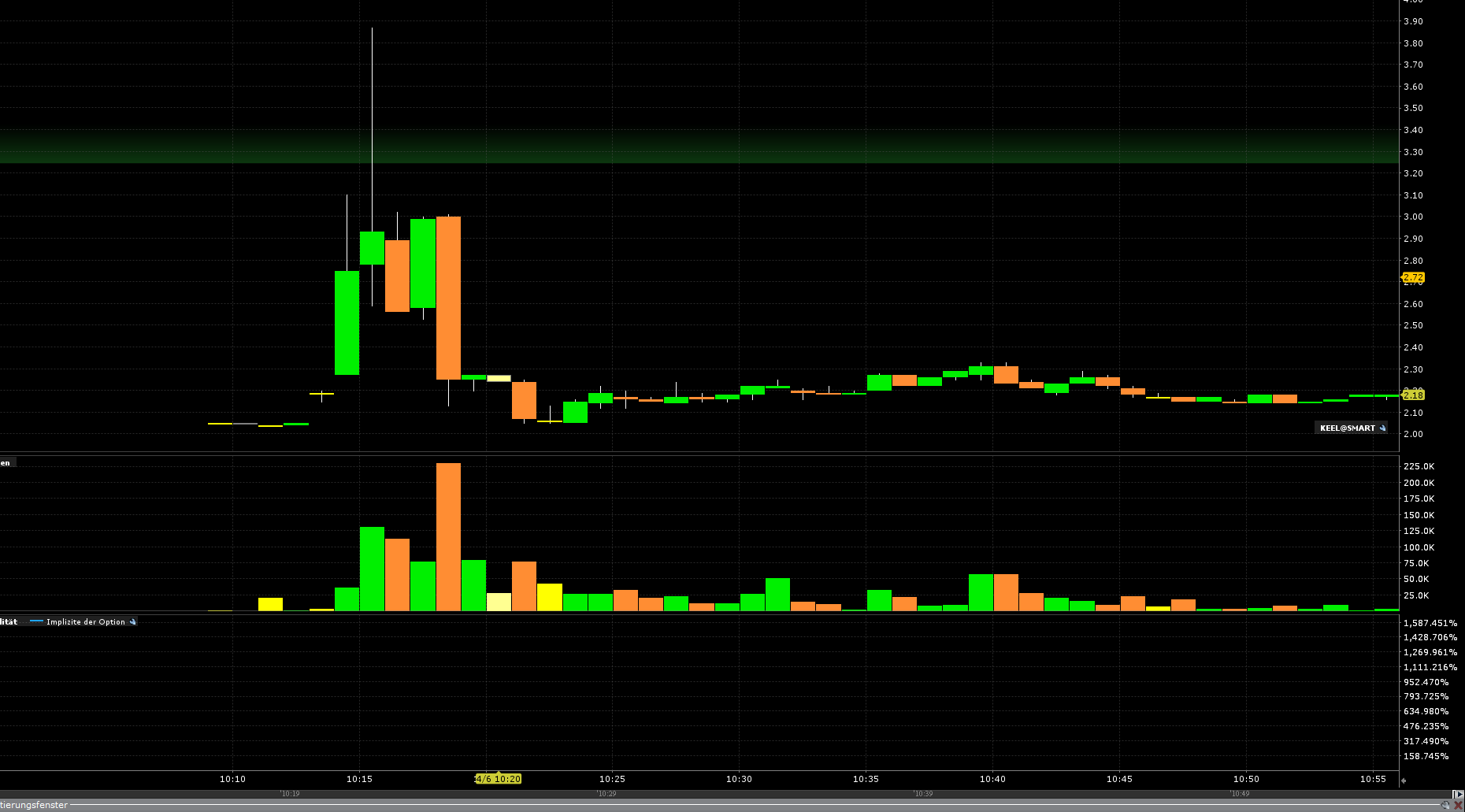Click the wrench icon in bottom panel bar
Viewport: 1465px width, 812px height.
[x=1445, y=805]
